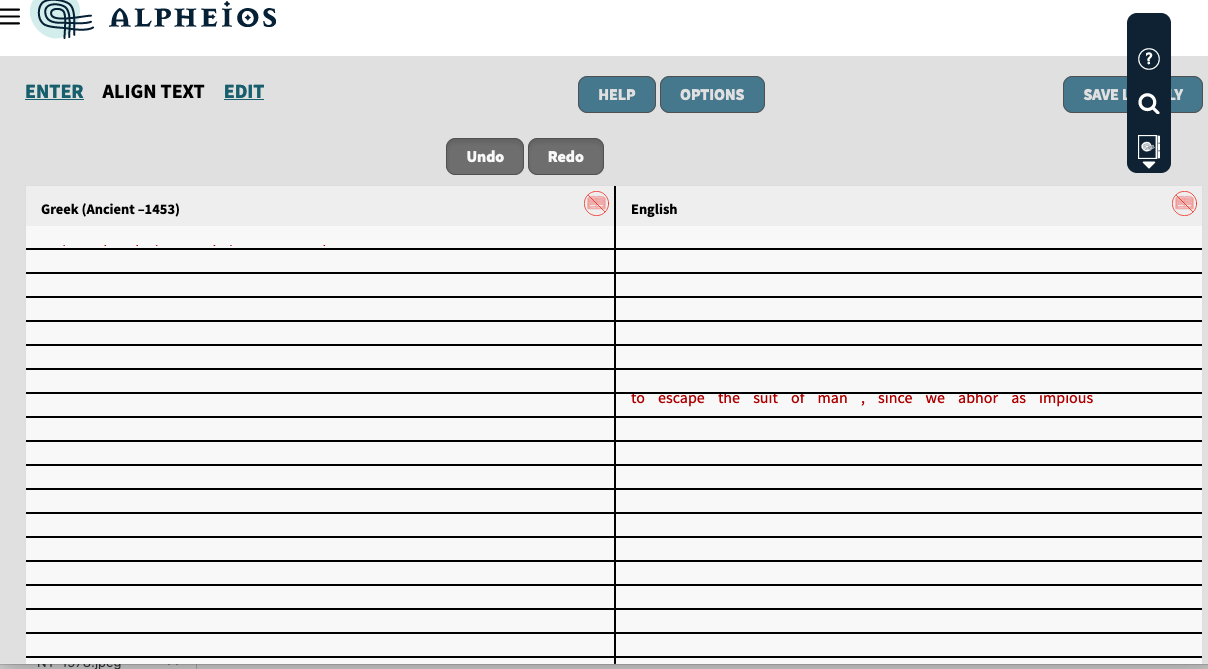Open the question-mark help icon on dark toolbar
The image size is (1208, 669).
[x=1148, y=59]
